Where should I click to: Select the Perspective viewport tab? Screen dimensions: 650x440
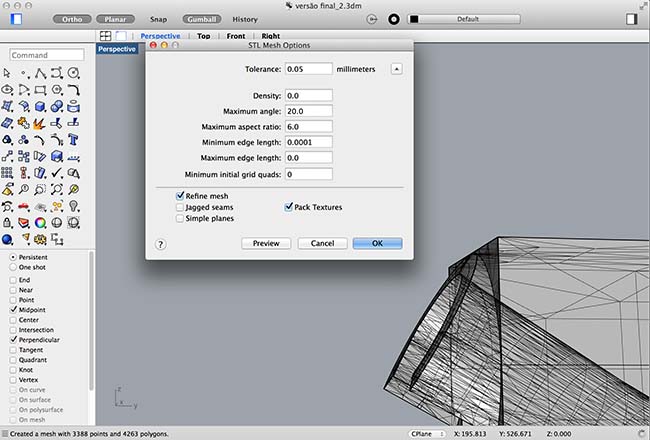pyautogui.click(x=160, y=36)
